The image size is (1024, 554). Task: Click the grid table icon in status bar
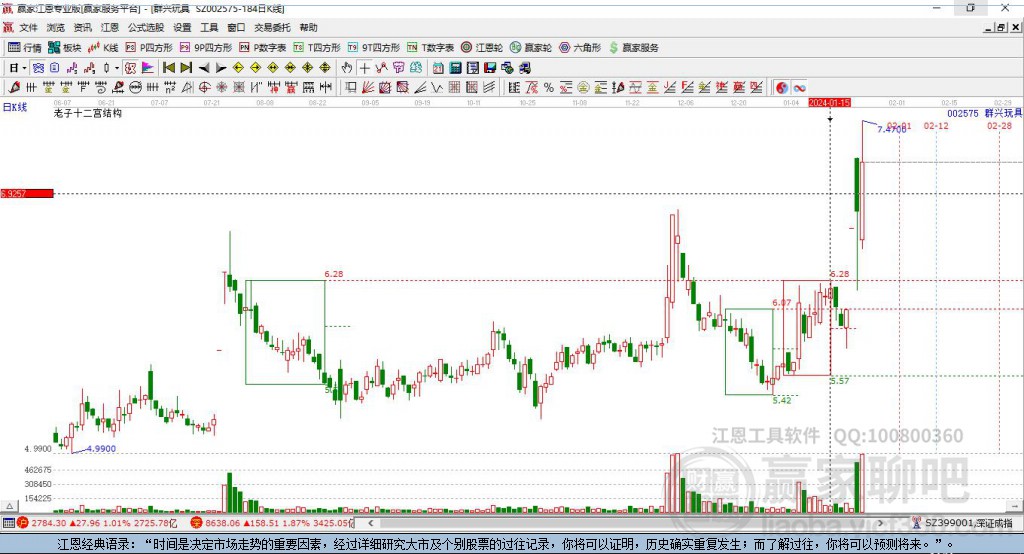pyautogui.click(x=8, y=523)
